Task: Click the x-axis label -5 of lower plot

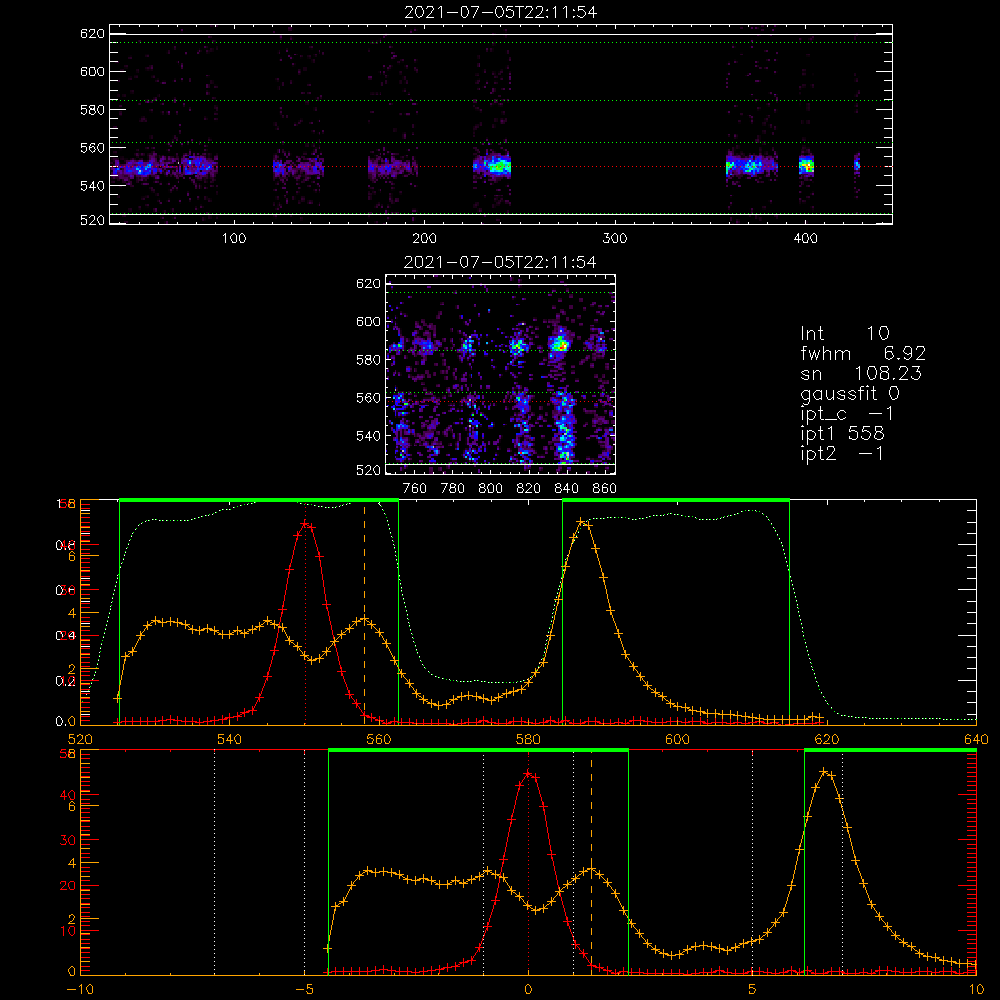Action: (305, 990)
